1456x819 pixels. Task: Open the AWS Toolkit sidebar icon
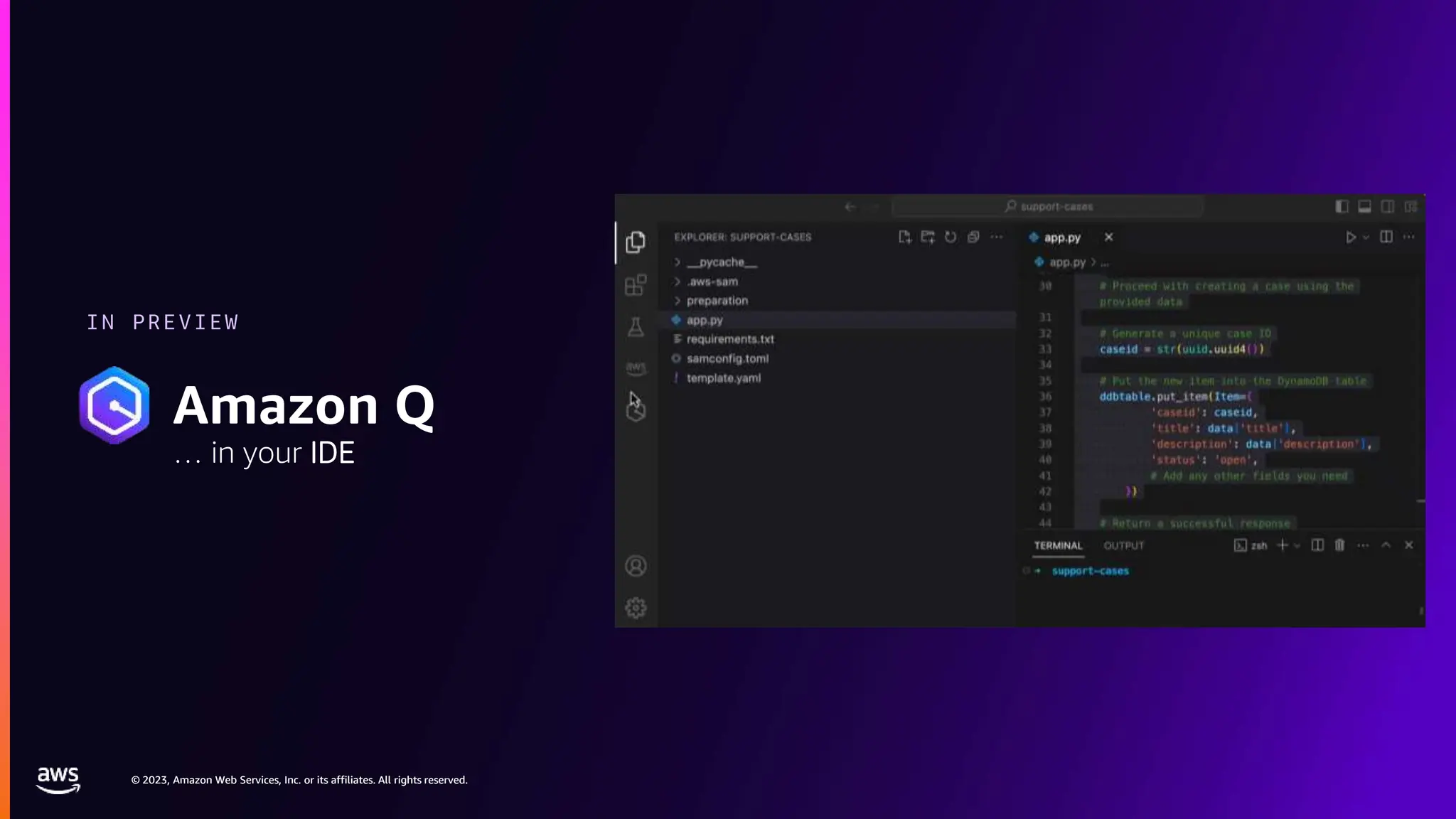(x=636, y=368)
